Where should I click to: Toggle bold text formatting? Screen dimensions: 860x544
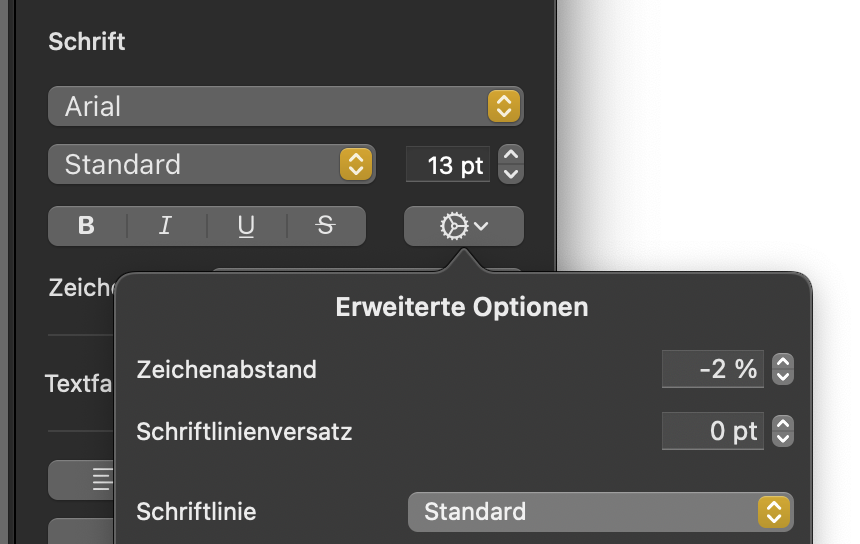click(x=87, y=226)
